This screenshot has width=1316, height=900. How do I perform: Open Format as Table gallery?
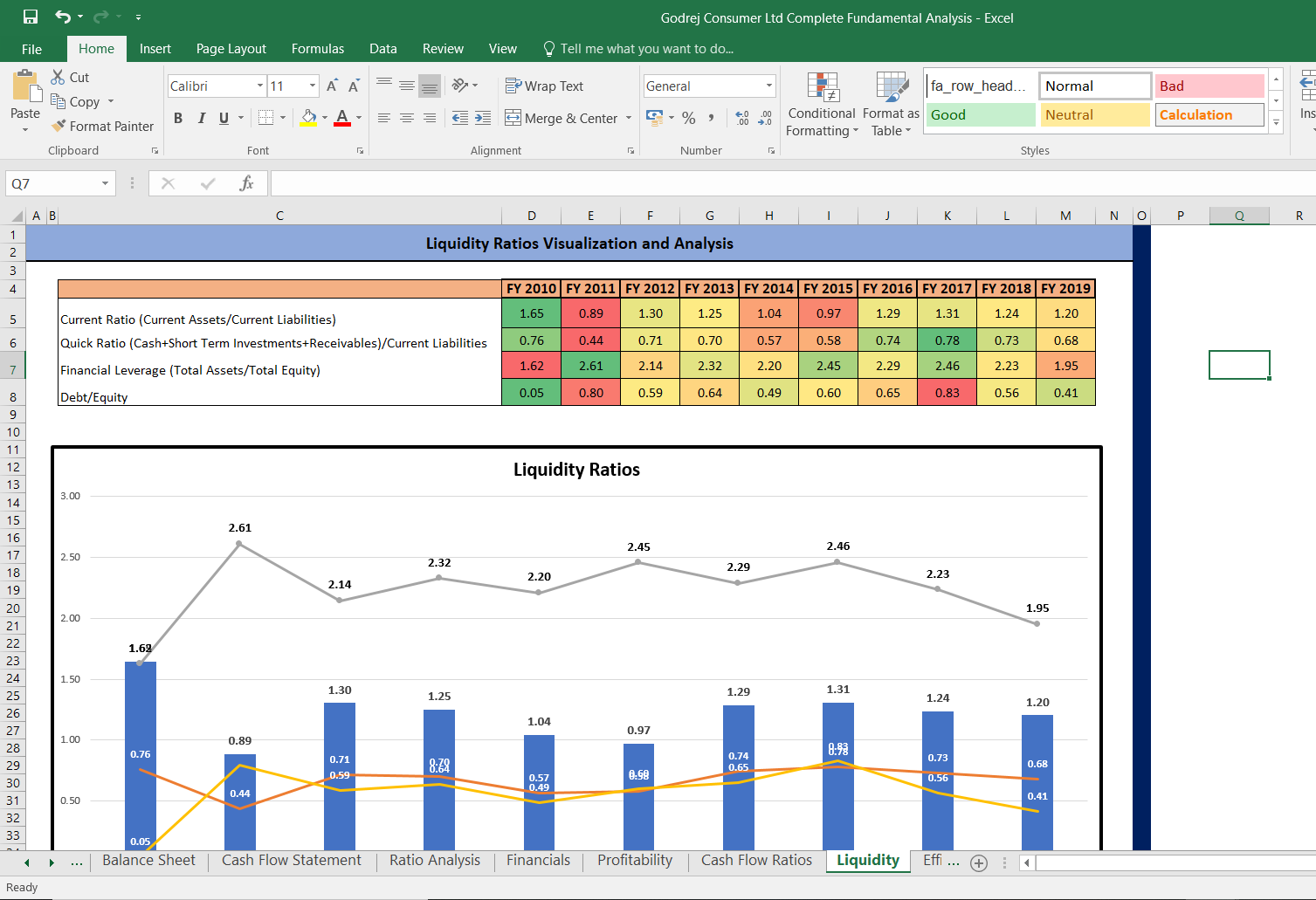tap(891, 105)
